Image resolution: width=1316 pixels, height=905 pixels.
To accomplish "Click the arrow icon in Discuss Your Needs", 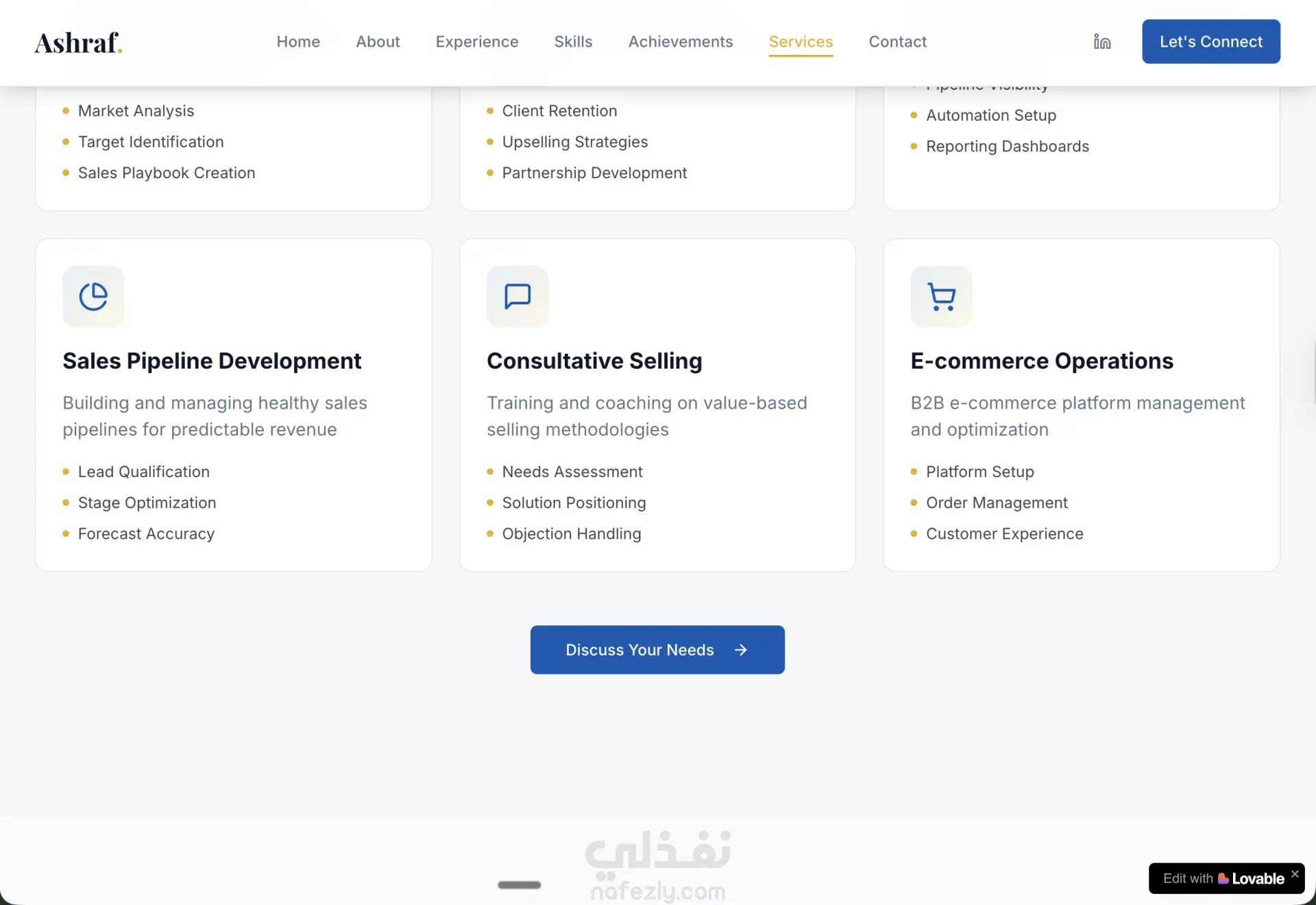I will [741, 650].
